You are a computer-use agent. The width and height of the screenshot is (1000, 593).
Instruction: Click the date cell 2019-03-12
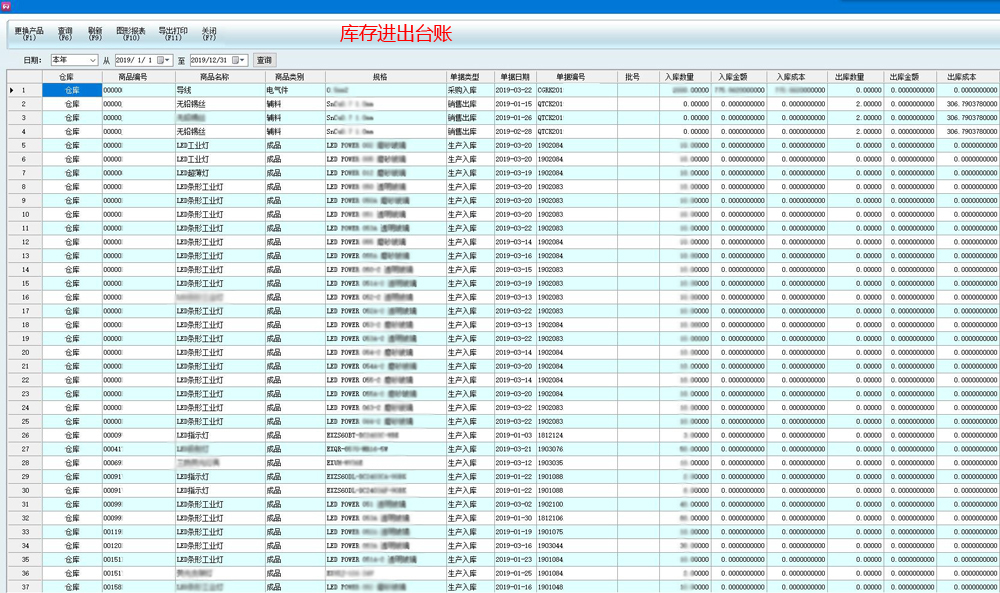click(x=515, y=463)
